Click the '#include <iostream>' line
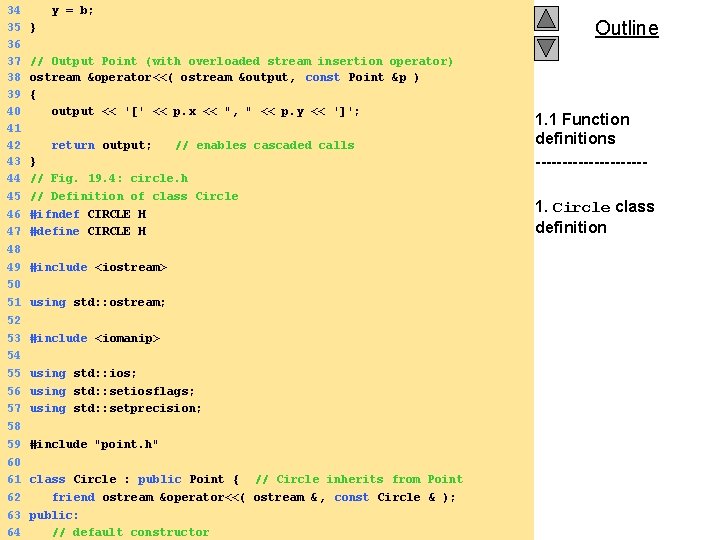Screen dimensions: 720x540 (98, 267)
